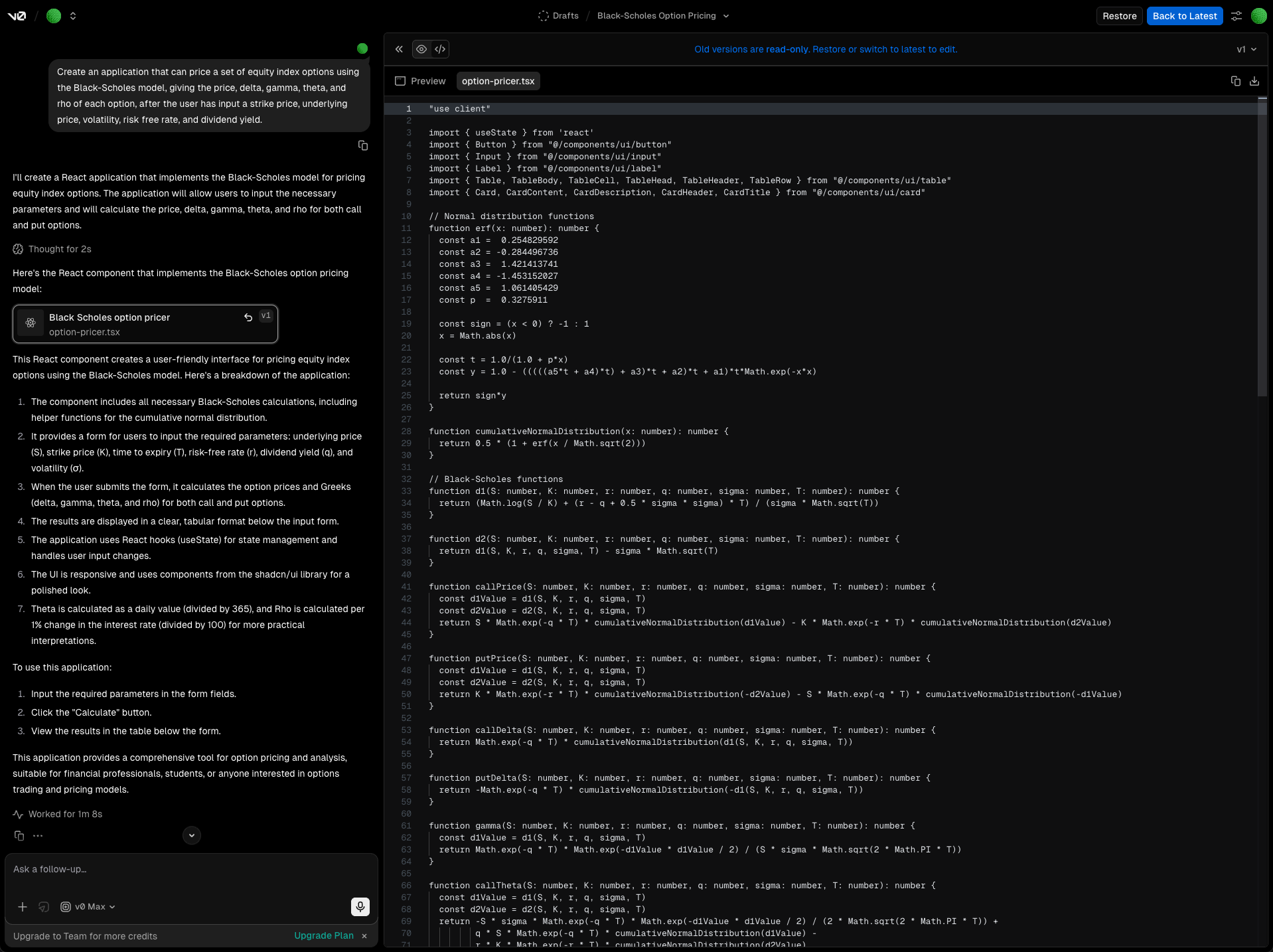Toggle the preview eye icon
The height and width of the screenshot is (952, 1273).
click(421, 49)
